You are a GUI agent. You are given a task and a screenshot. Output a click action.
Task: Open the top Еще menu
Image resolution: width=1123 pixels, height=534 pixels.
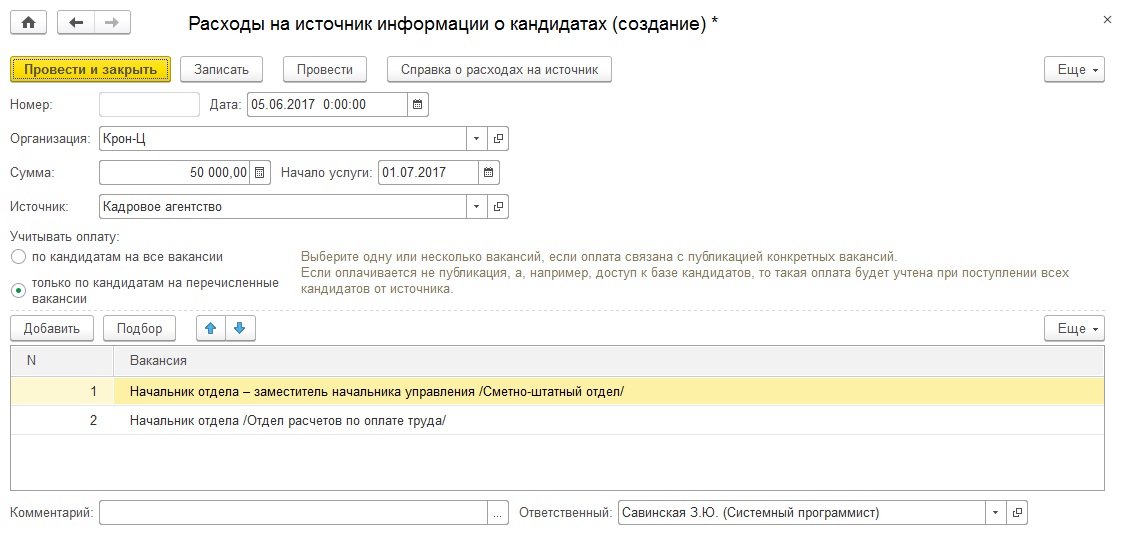point(1074,69)
